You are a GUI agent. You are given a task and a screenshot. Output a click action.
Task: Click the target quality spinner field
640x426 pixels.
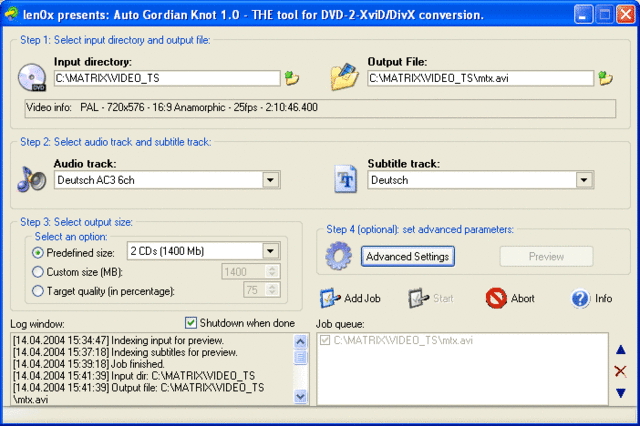coord(262,290)
